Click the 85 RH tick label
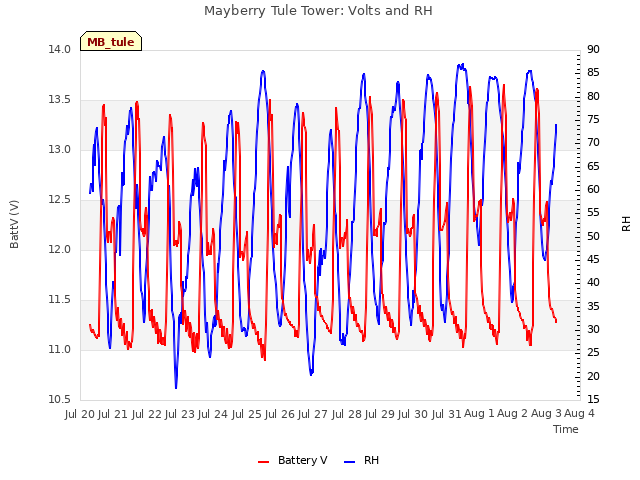 pos(593,73)
